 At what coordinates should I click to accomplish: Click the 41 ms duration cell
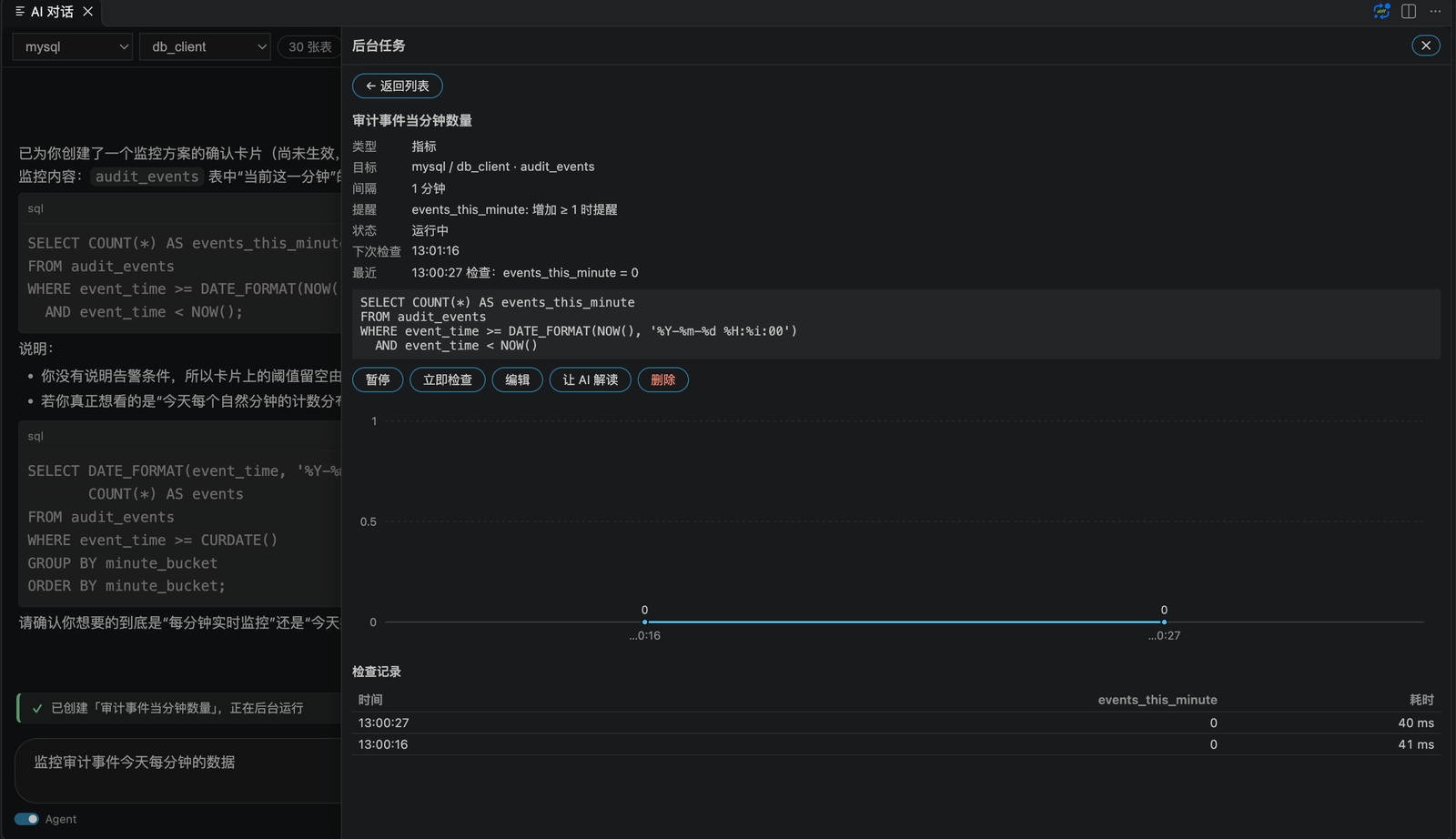pos(1416,744)
